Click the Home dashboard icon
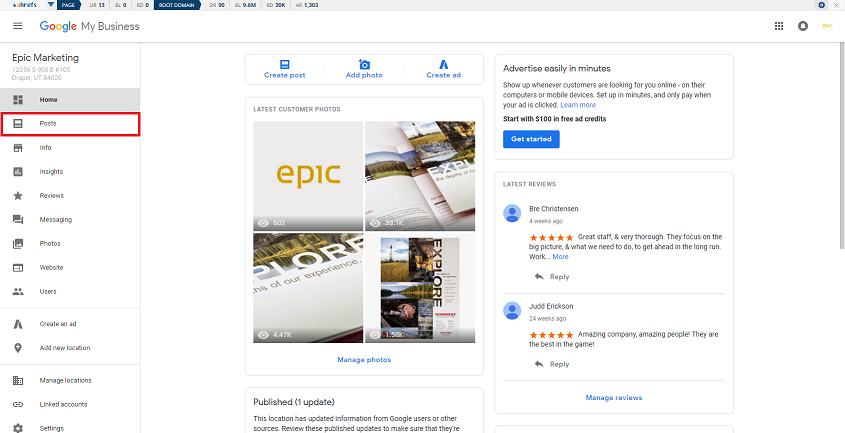Viewport: 845px width, 433px height. [18, 100]
